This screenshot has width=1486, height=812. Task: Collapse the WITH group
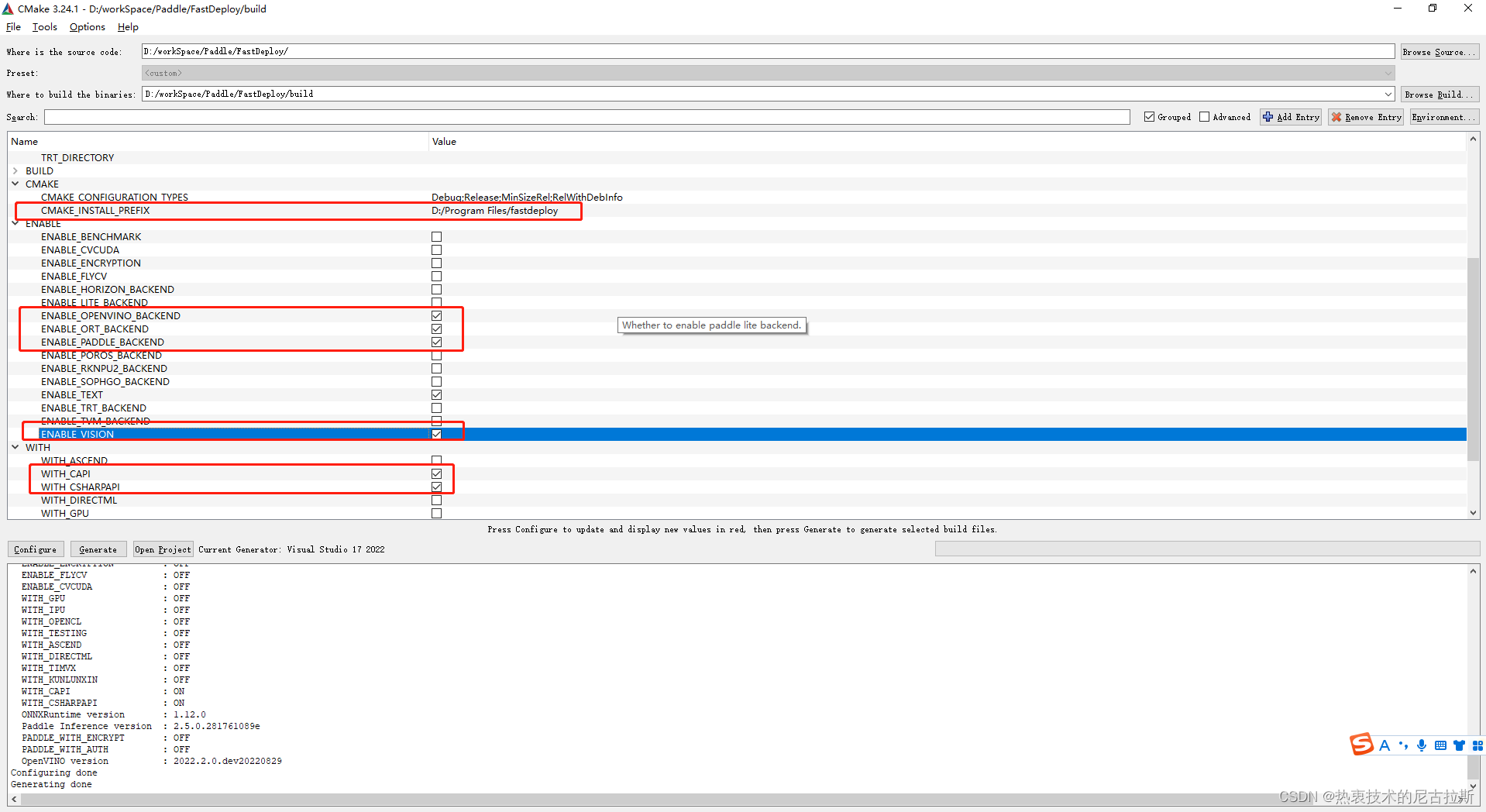pyautogui.click(x=15, y=448)
